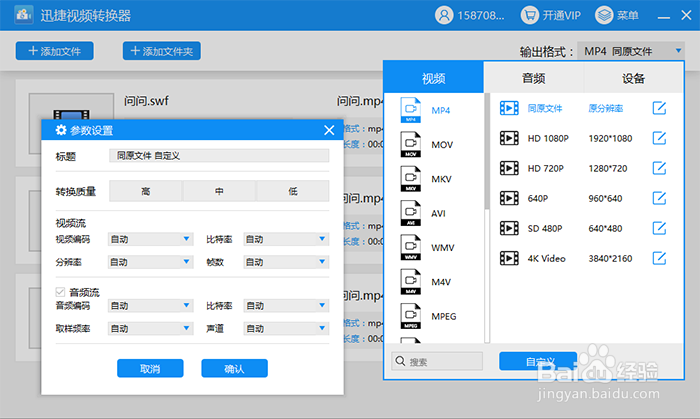Open the audio 比特率 dropdown
This screenshot has width=700, height=419.
[x=286, y=306]
